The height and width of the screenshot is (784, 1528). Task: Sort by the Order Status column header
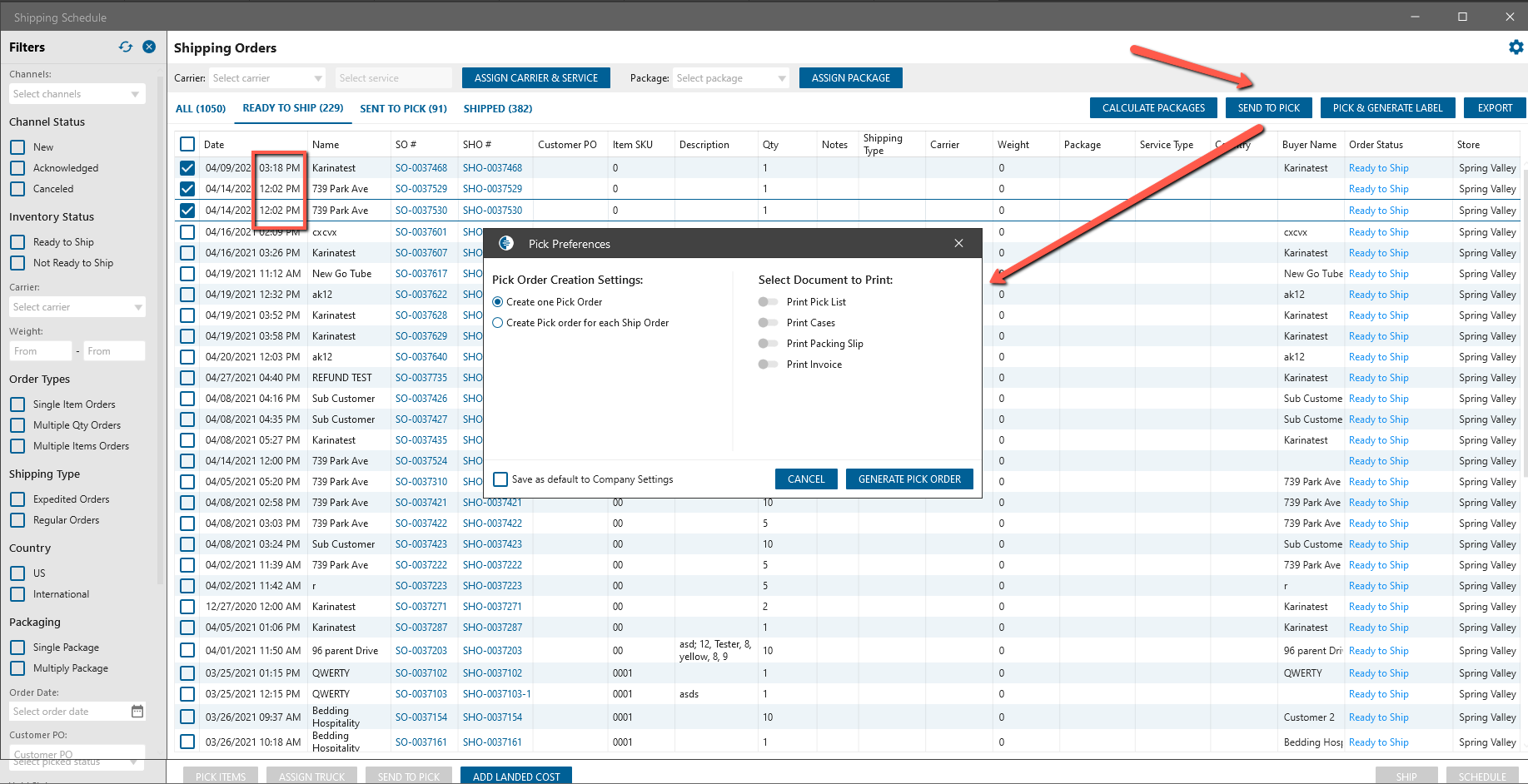[1376, 145]
